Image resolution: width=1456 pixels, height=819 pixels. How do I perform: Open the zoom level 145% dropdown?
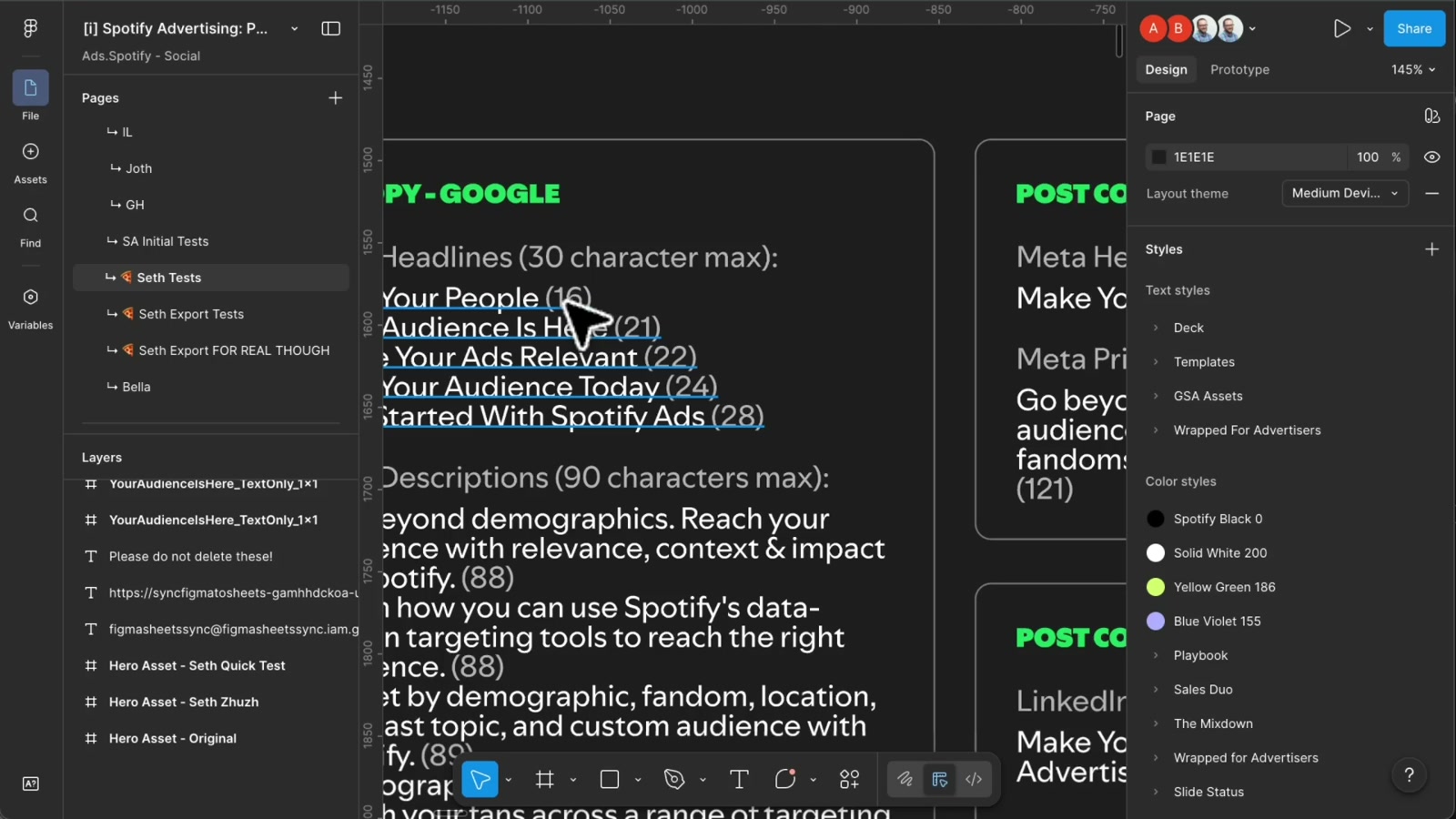[x=1412, y=69]
